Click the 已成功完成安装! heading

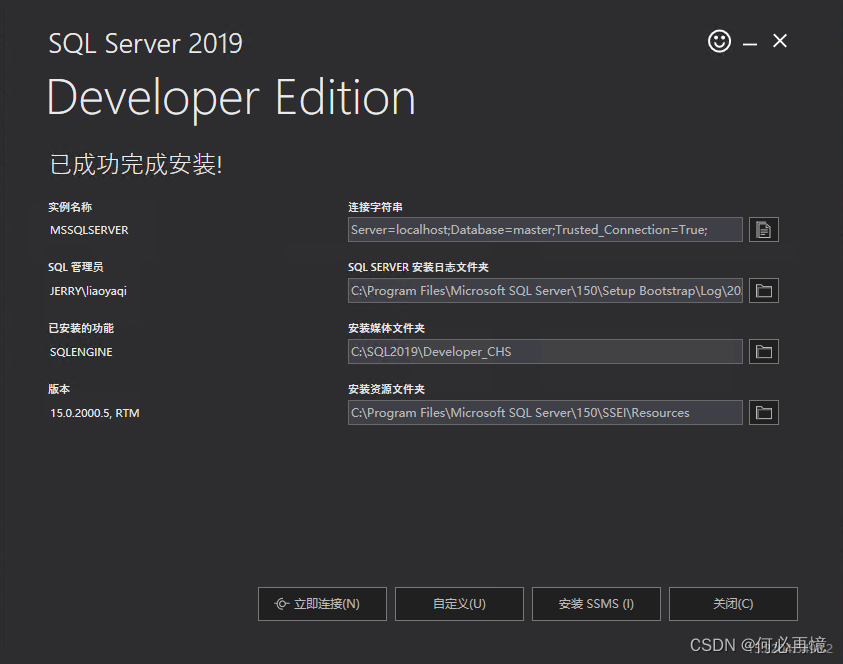[x=136, y=164]
